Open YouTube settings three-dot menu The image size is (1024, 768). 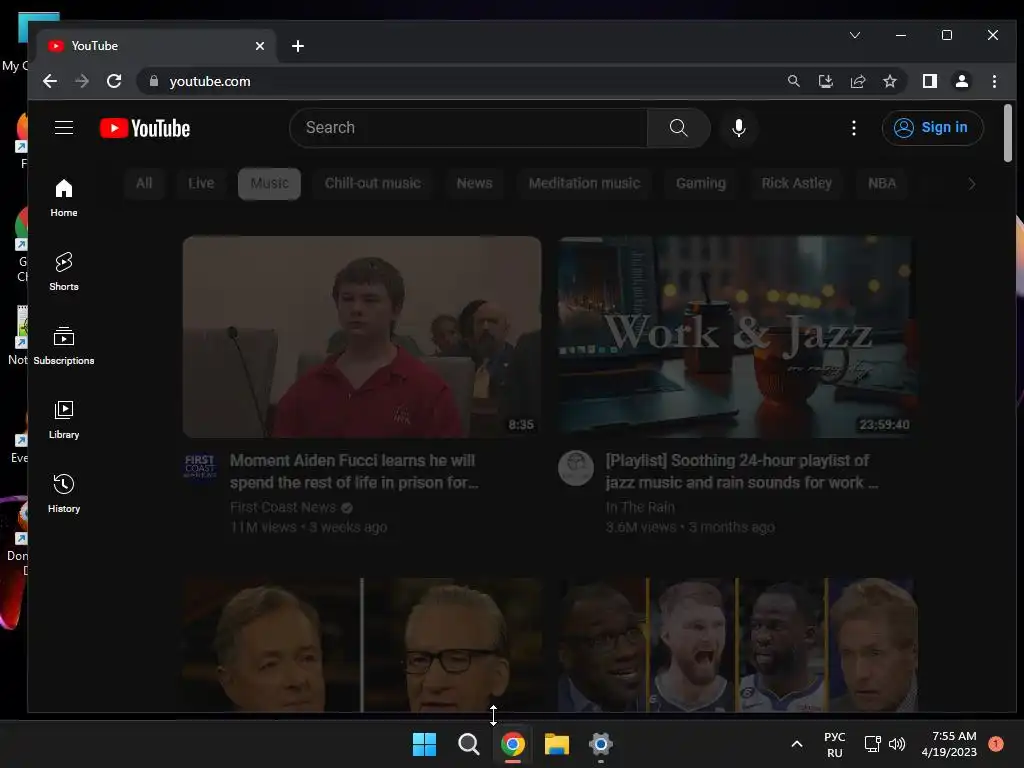pos(854,127)
